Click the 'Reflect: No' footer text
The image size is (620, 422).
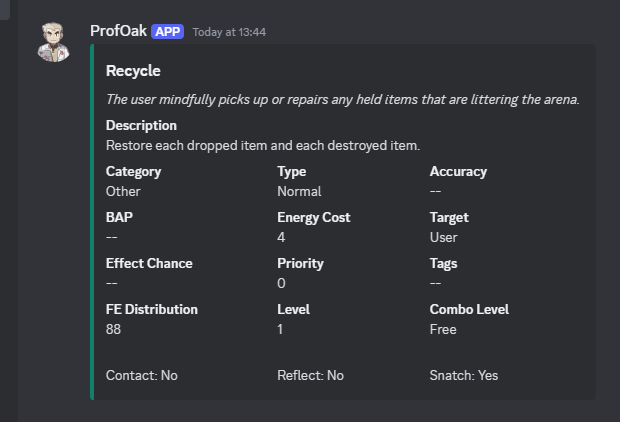click(x=310, y=375)
